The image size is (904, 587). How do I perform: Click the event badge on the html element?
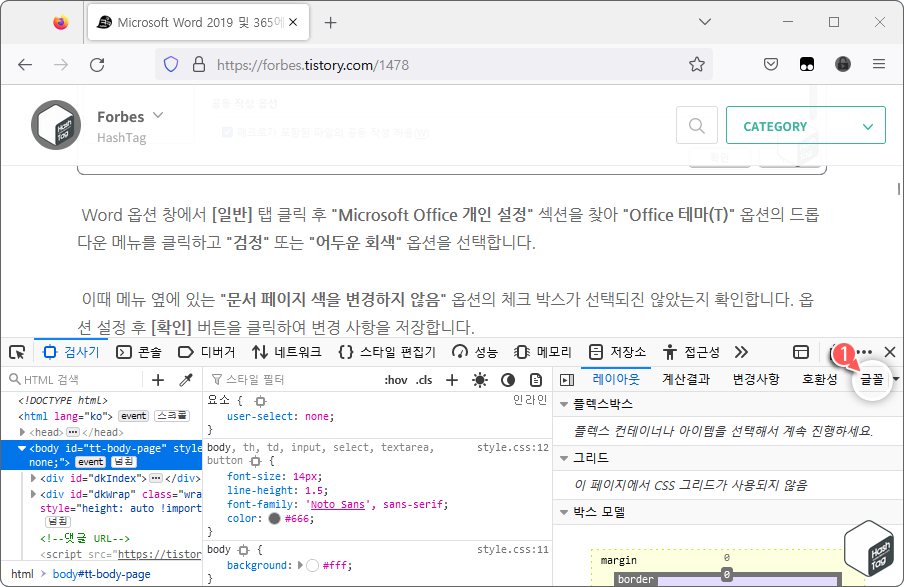click(133, 416)
